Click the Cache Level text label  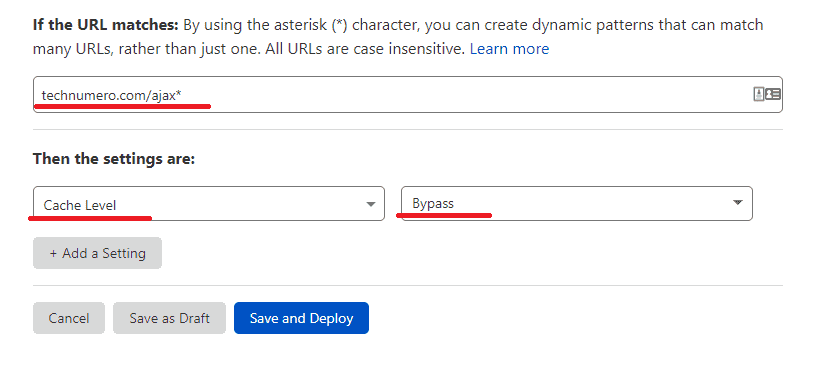pyautogui.click(x=80, y=206)
